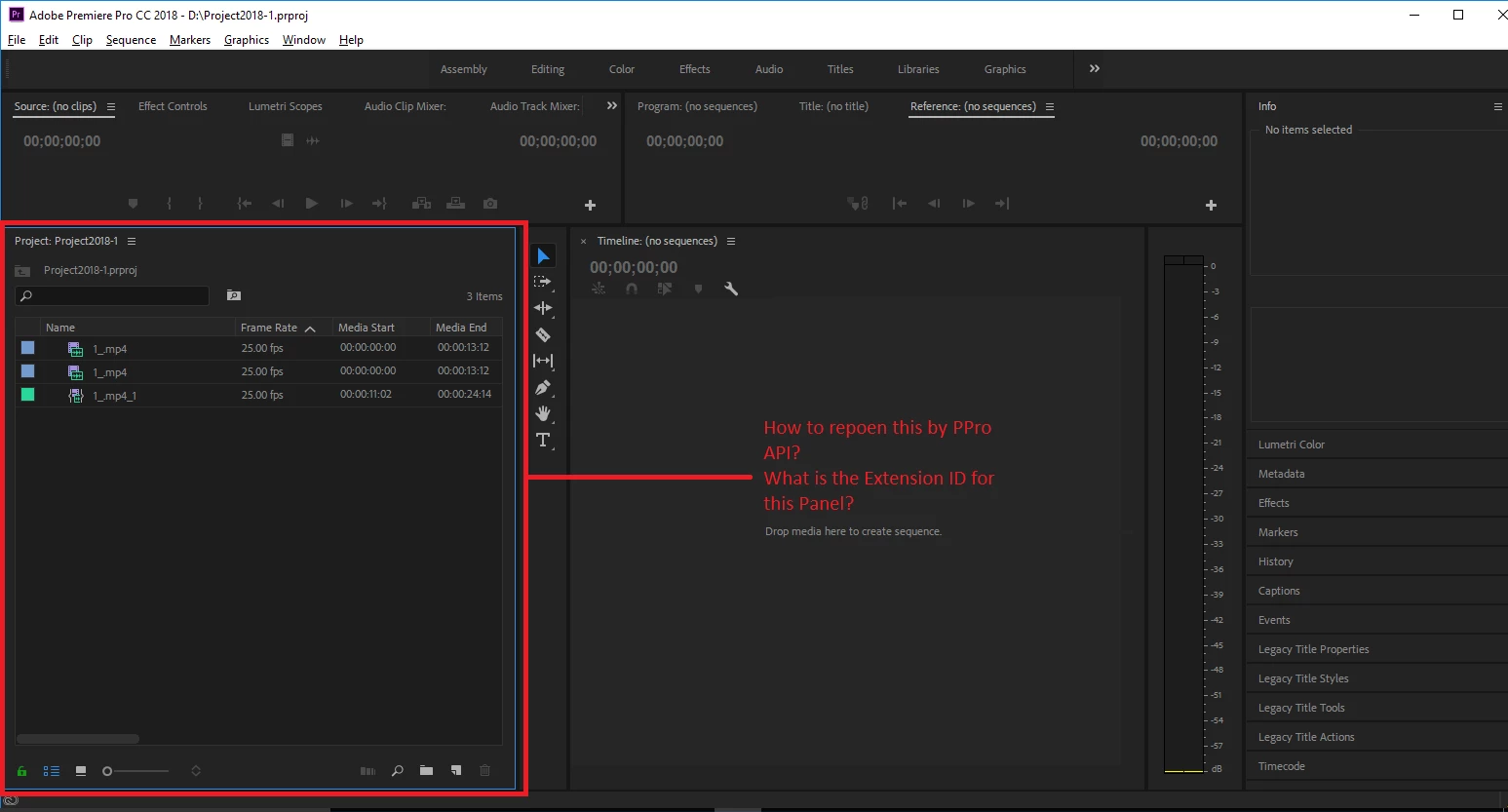Click the New Item icon in Project panel
The image size is (1508, 812).
point(455,770)
